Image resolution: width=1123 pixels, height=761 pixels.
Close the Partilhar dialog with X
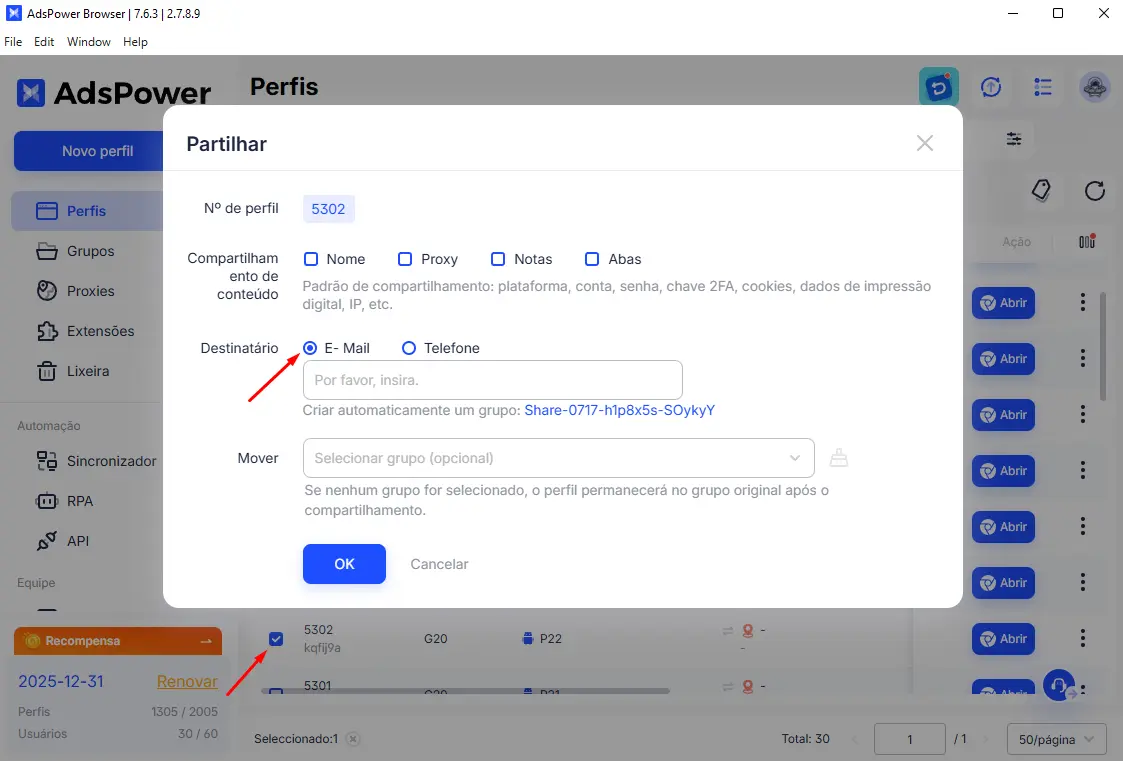pyautogui.click(x=925, y=143)
